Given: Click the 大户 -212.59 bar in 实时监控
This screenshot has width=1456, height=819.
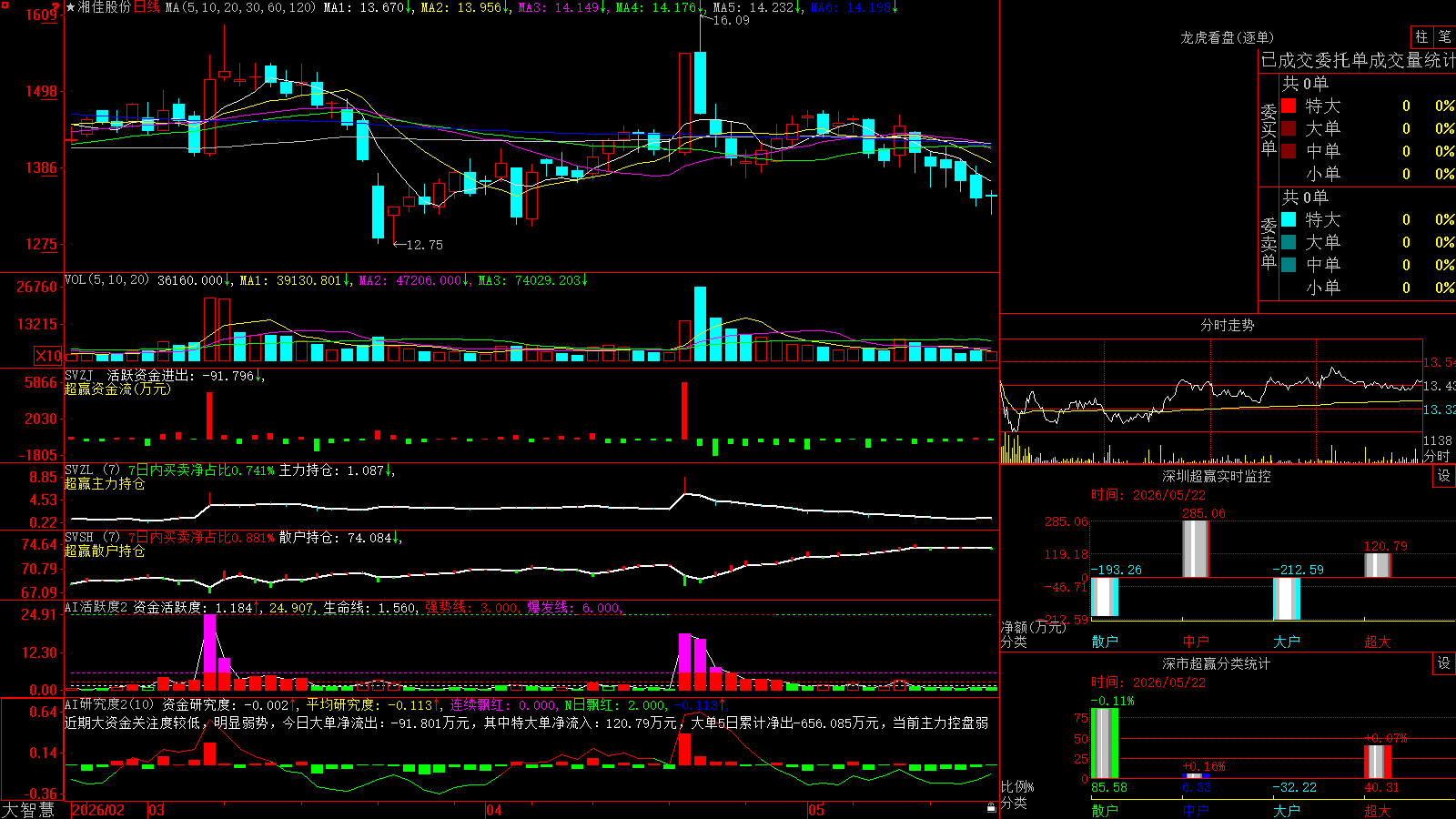Looking at the screenshot, I should [x=1287, y=599].
